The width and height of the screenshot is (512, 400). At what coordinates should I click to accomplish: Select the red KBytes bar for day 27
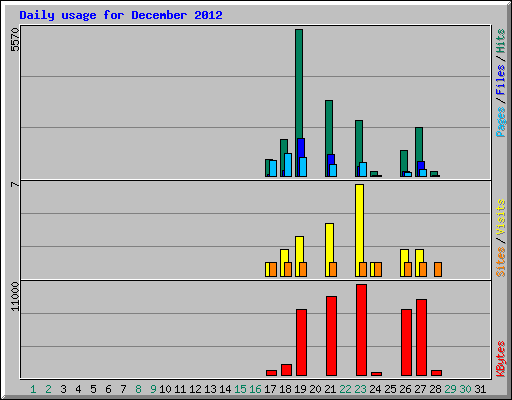click(x=421, y=337)
